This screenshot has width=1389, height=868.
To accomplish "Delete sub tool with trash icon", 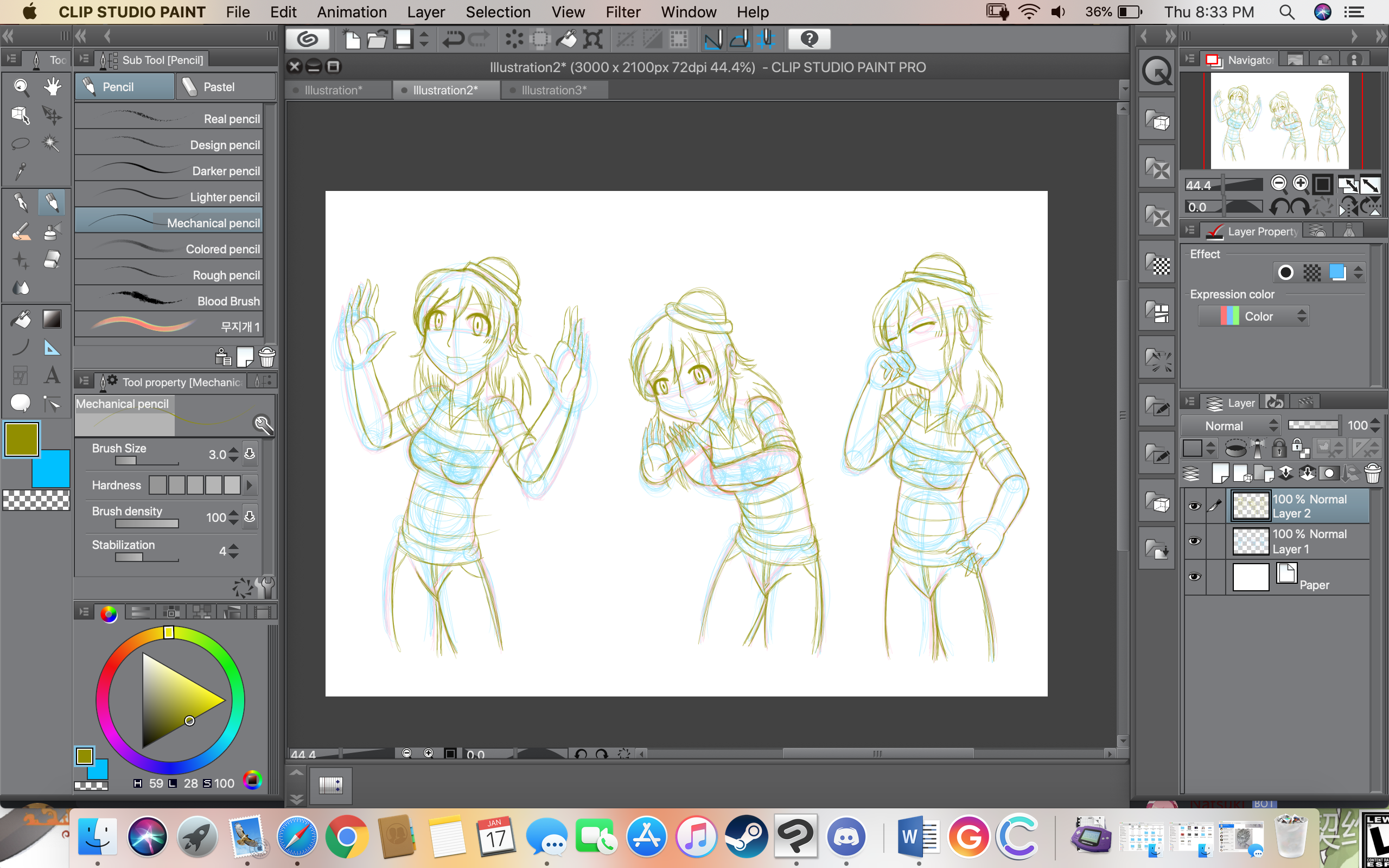I will pyautogui.click(x=267, y=357).
